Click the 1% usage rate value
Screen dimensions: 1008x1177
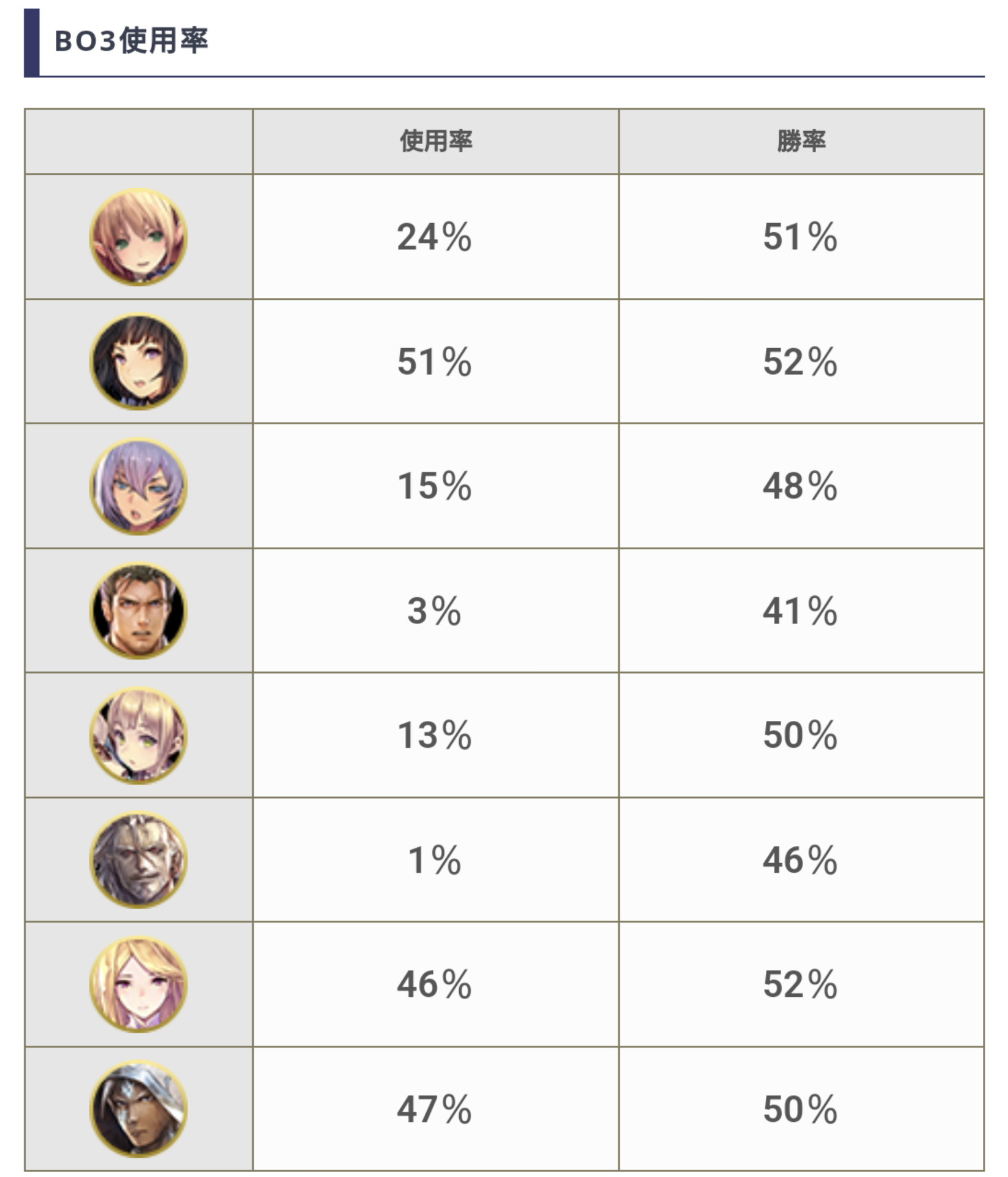[x=434, y=860]
